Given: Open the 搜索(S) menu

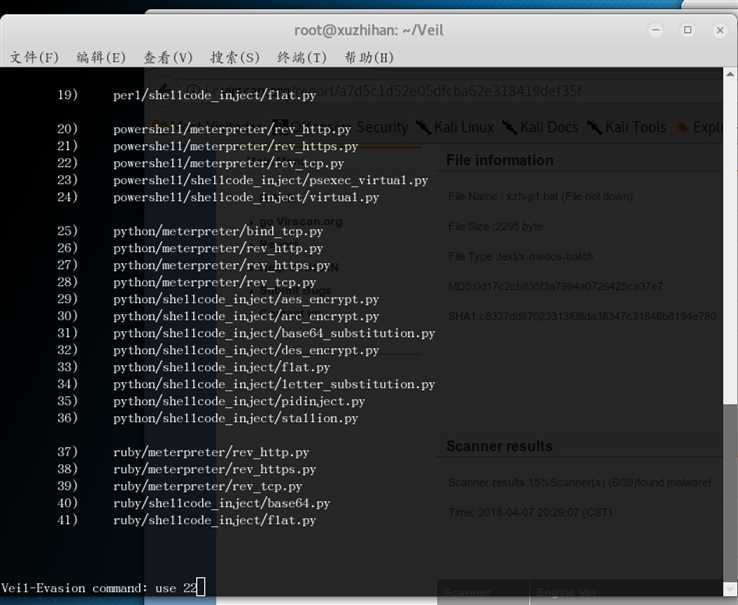Looking at the screenshot, I should pos(235,57).
